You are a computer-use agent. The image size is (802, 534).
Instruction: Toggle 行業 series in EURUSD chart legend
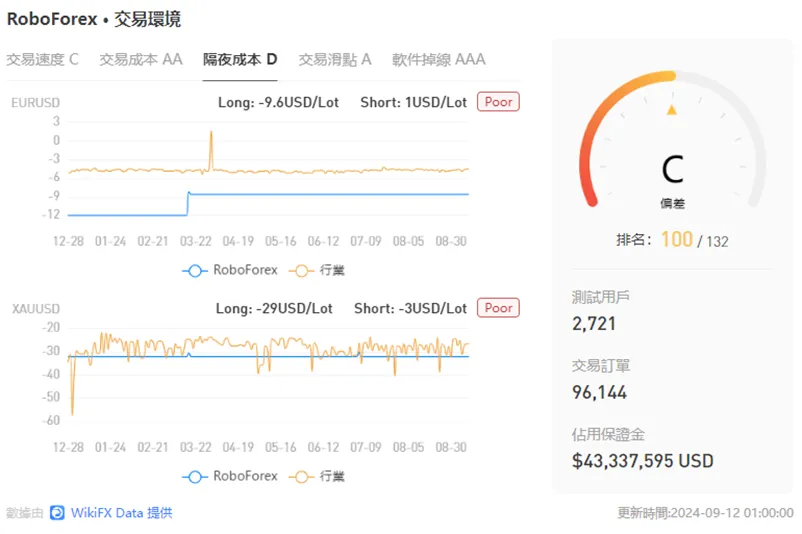[x=317, y=270]
